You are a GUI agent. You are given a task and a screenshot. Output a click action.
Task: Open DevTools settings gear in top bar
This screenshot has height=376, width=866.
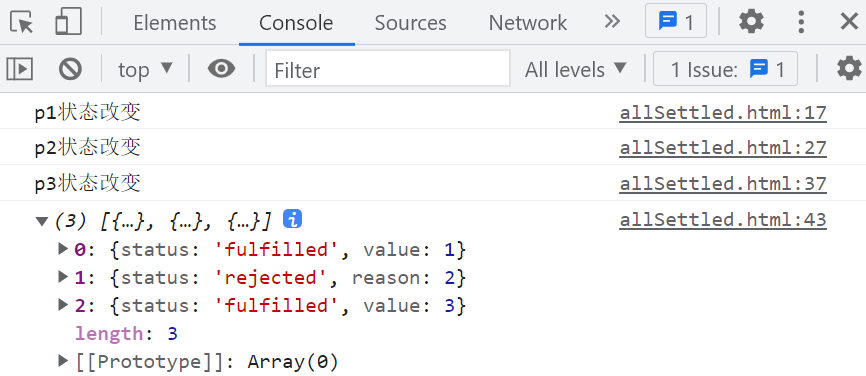[x=751, y=22]
